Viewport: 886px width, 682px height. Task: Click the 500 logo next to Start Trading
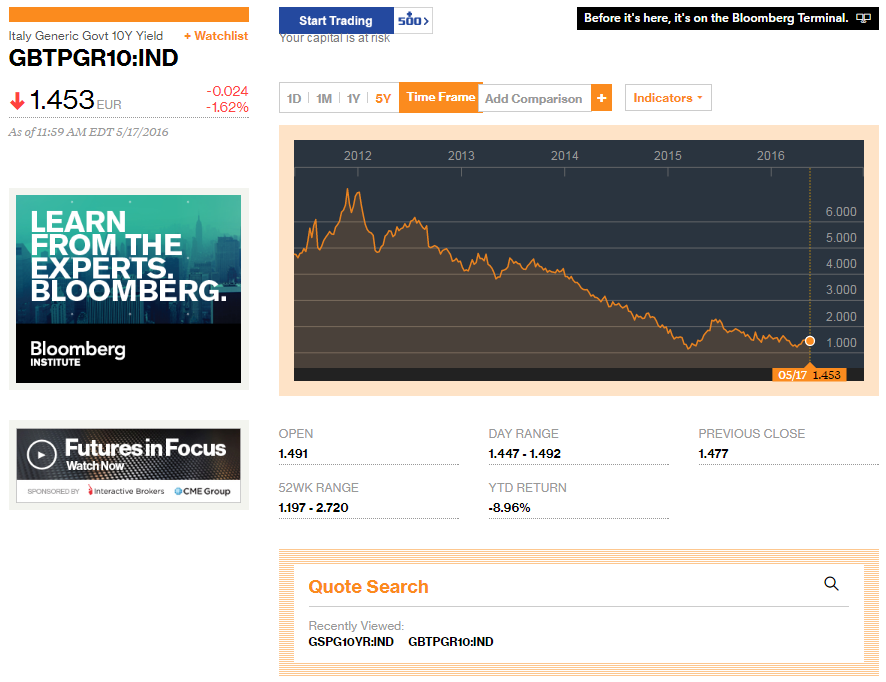[x=413, y=20]
